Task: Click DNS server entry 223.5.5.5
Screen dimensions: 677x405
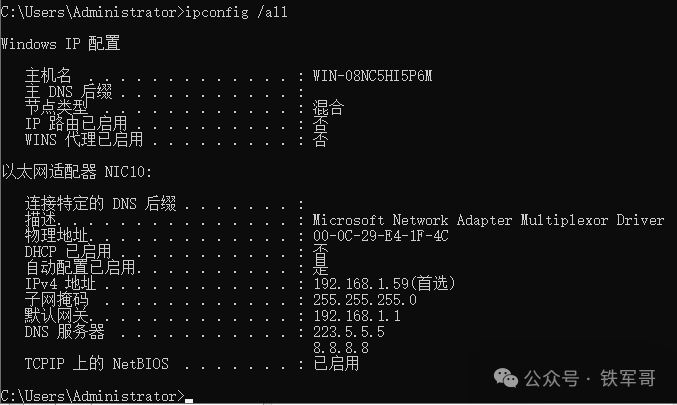Action: click(349, 332)
